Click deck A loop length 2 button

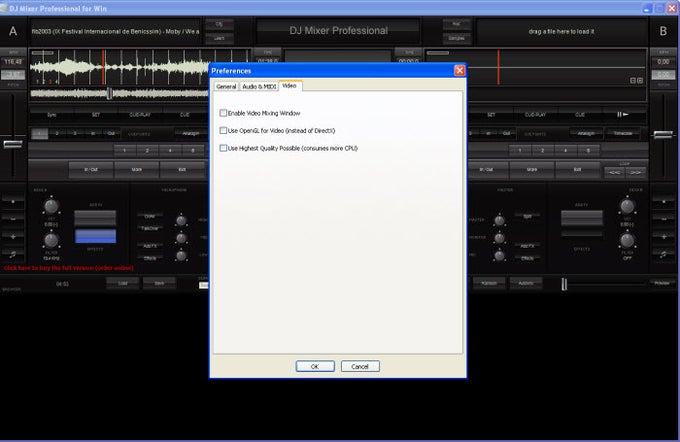click(147, 151)
